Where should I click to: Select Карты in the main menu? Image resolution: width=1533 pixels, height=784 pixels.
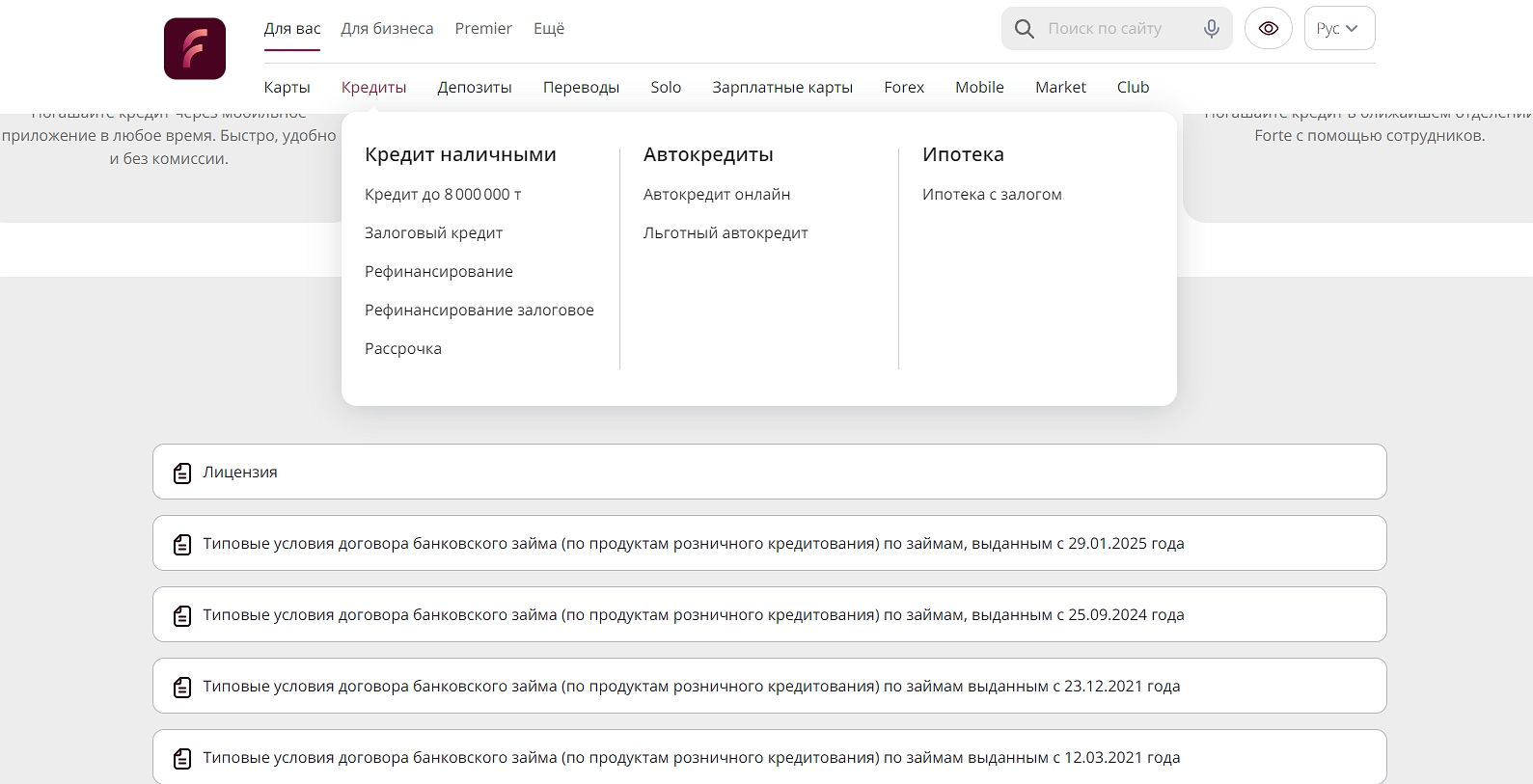coord(287,88)
